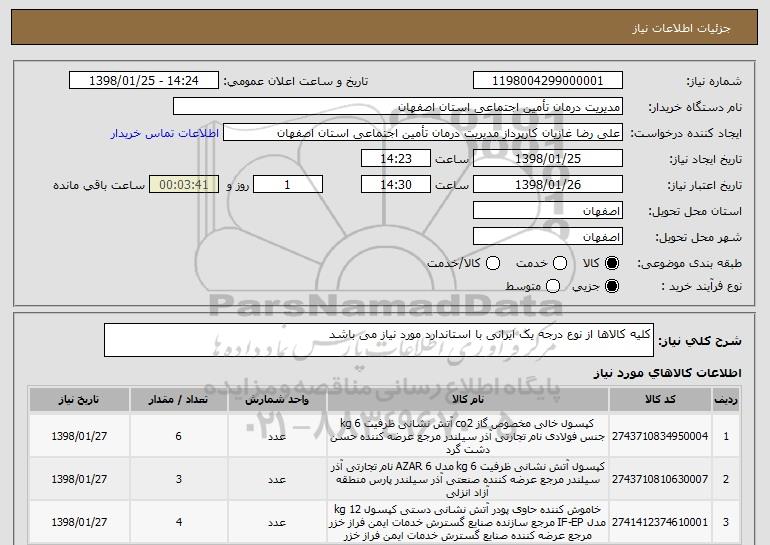The image size is (770, 545).
Task: Click the اطلاعات کالاهای مورد نیاز section heading
Action: [x=667, y=374]
